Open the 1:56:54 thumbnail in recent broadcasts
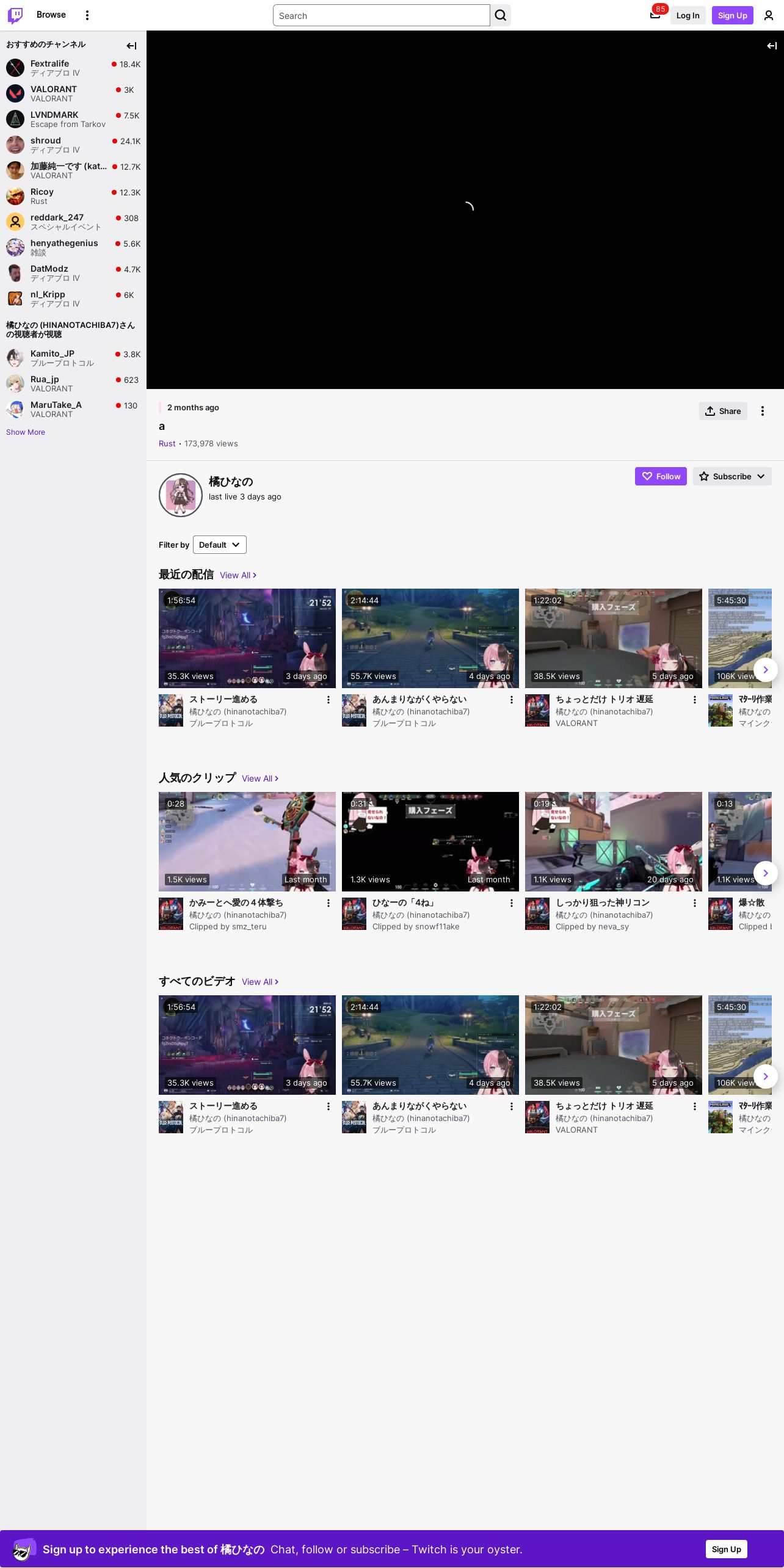This screenshot has width=784, height=1568. coord(247,638)
